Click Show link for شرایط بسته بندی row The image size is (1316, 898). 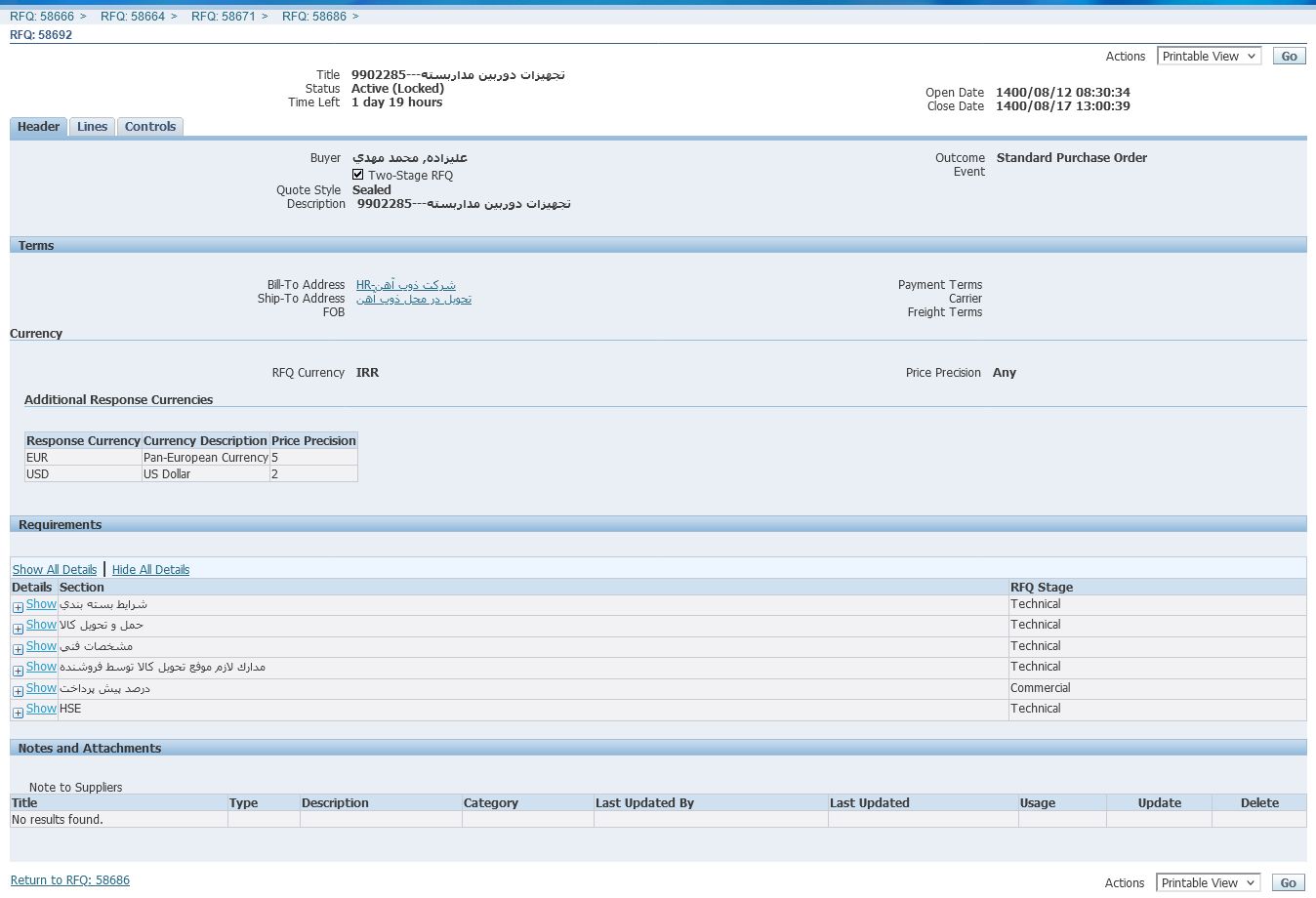41,604
